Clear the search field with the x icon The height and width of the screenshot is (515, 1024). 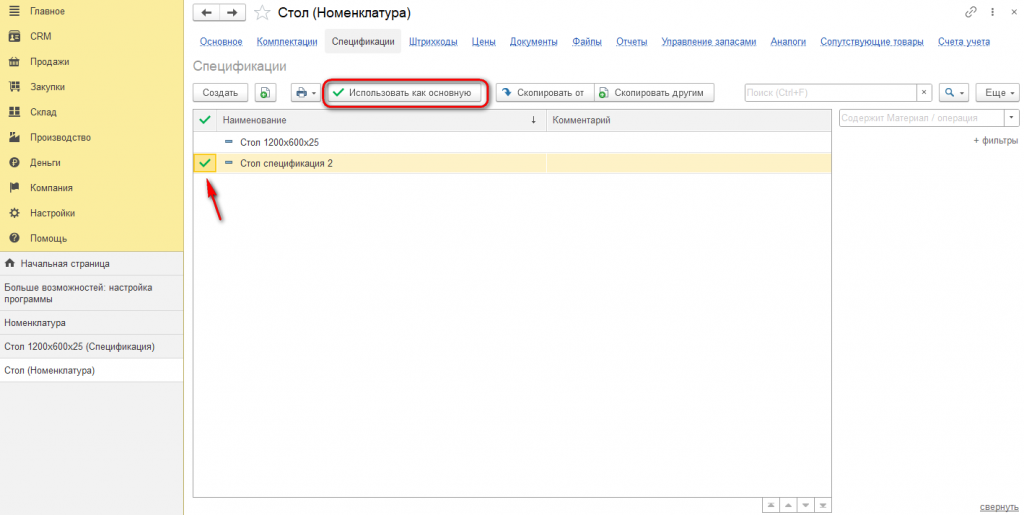(923, 93)
